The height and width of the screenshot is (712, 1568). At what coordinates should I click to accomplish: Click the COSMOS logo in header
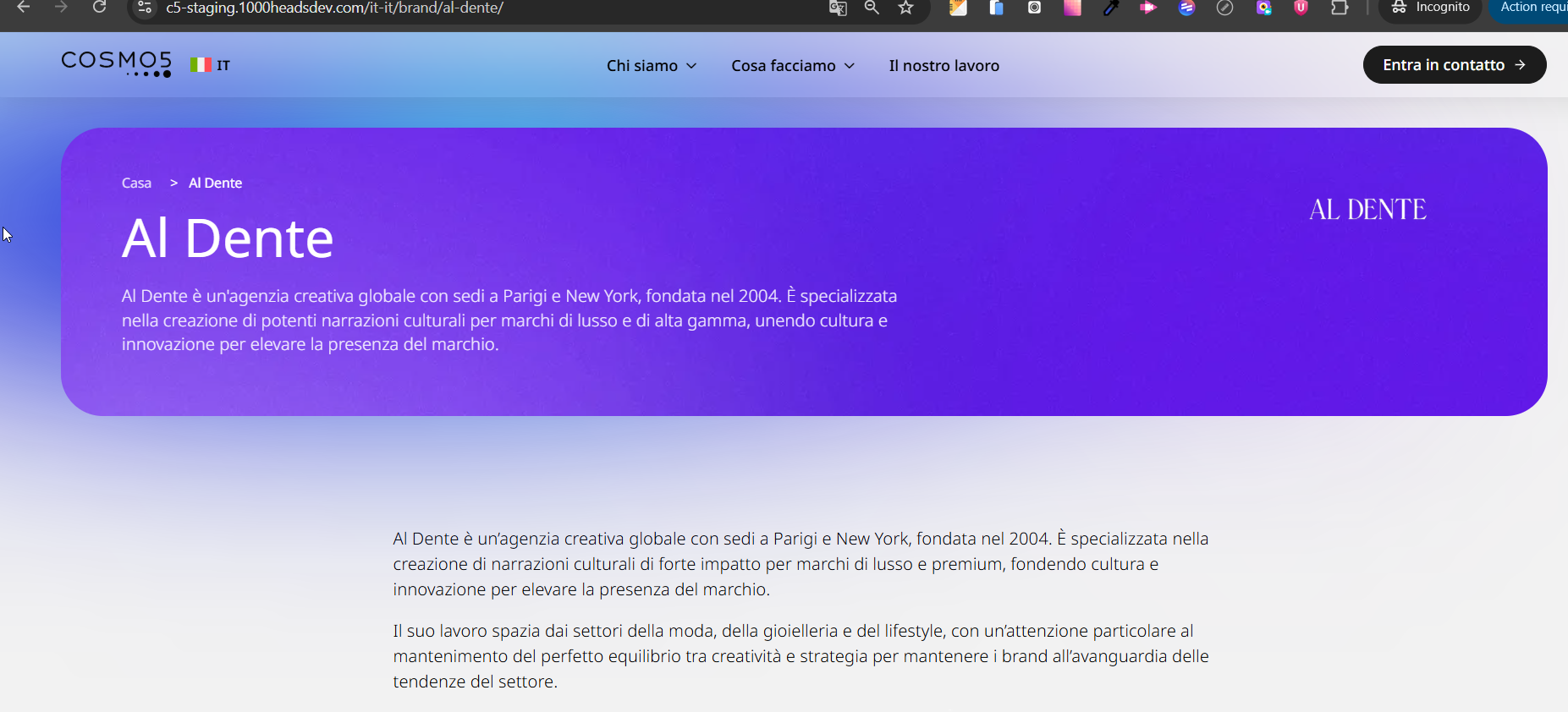click(x=116, y=64)
